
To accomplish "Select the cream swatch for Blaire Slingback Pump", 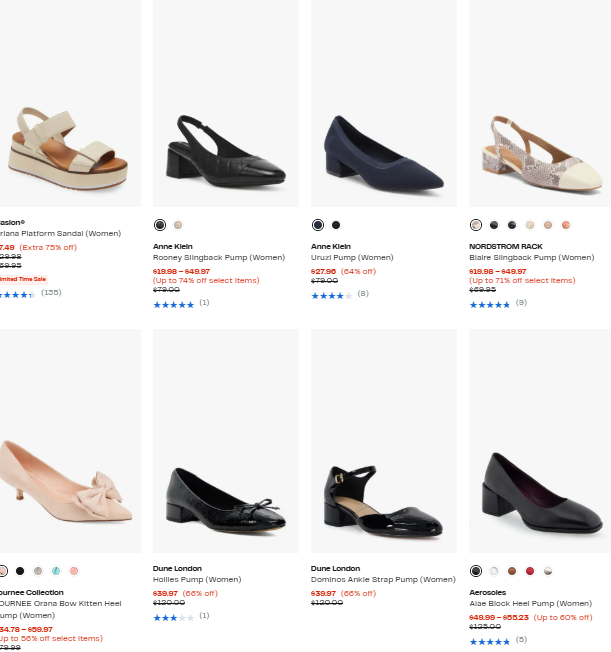I will (530, 225).
